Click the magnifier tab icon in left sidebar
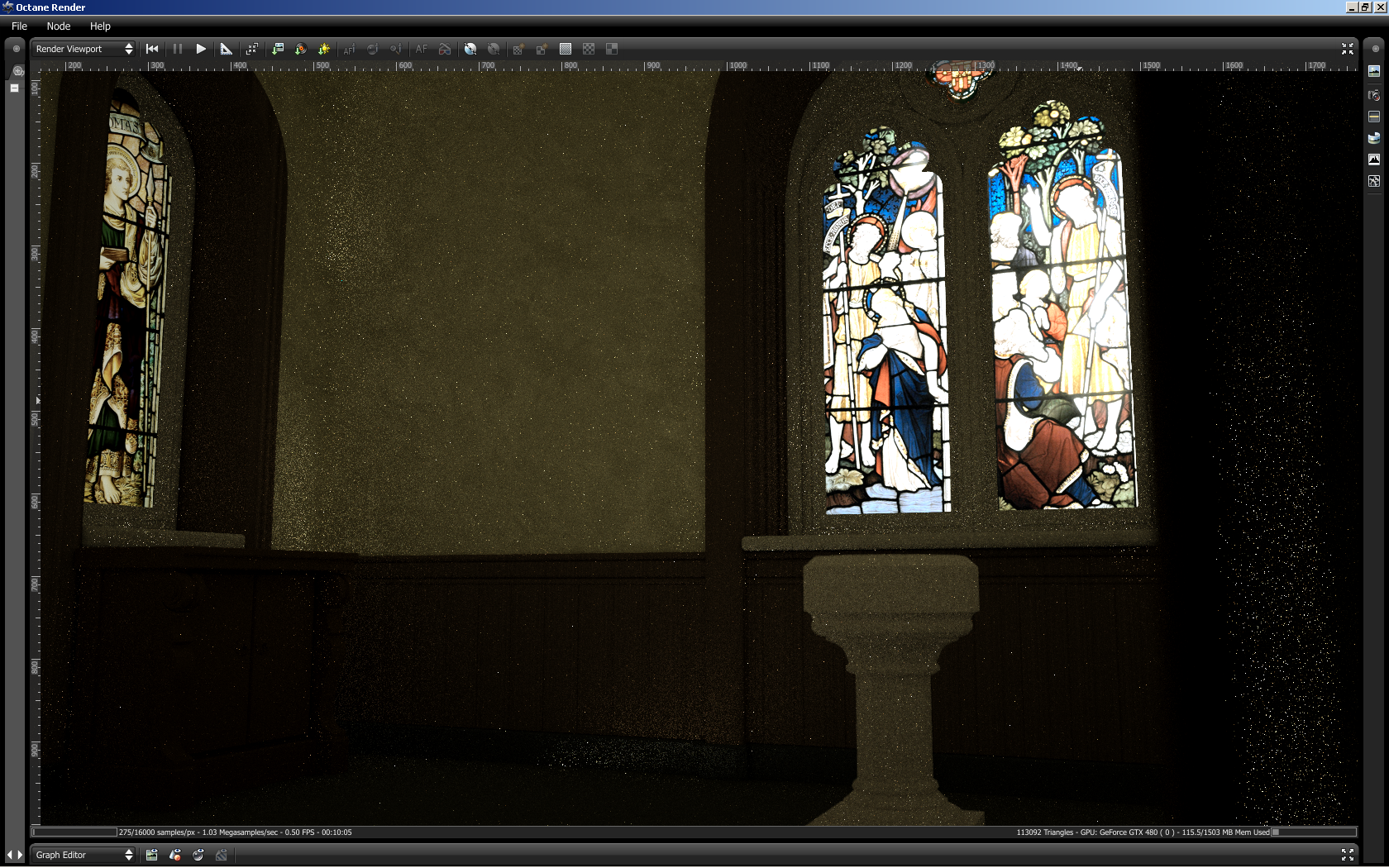 click(17, 72)
